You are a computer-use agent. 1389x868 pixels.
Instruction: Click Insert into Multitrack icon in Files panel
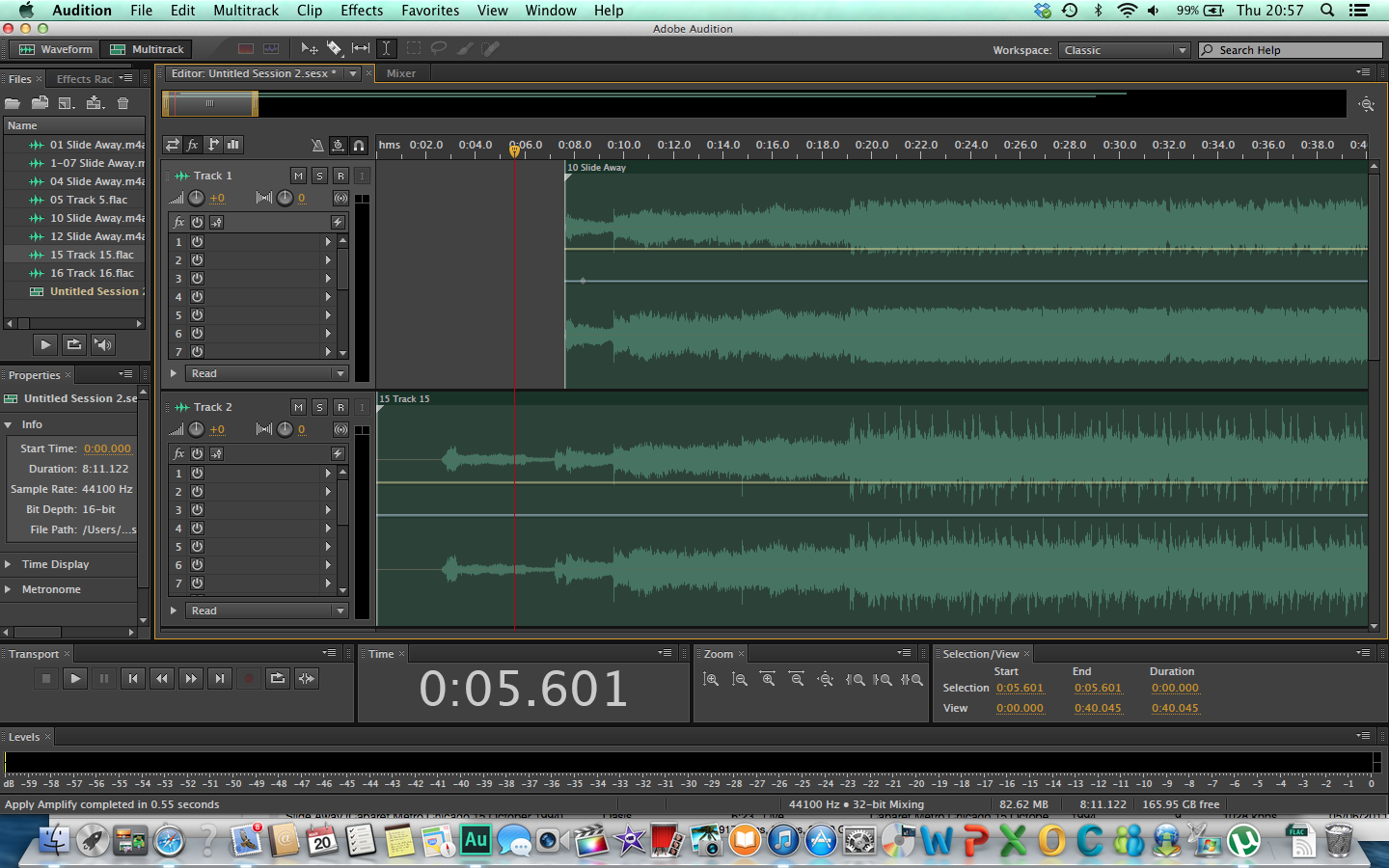tap(95, 103)
